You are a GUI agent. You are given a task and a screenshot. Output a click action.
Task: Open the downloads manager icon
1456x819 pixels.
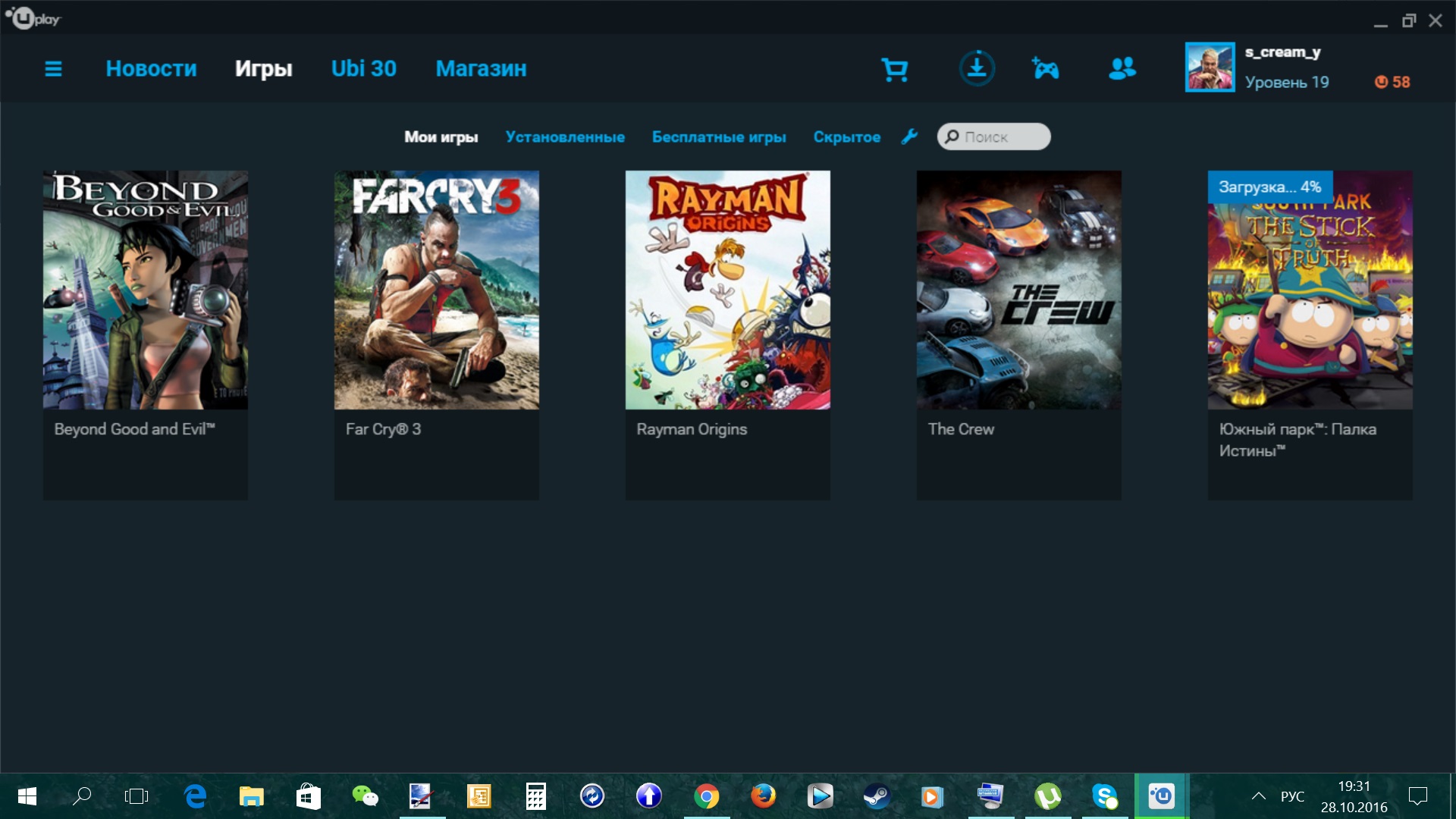(977, 69)
